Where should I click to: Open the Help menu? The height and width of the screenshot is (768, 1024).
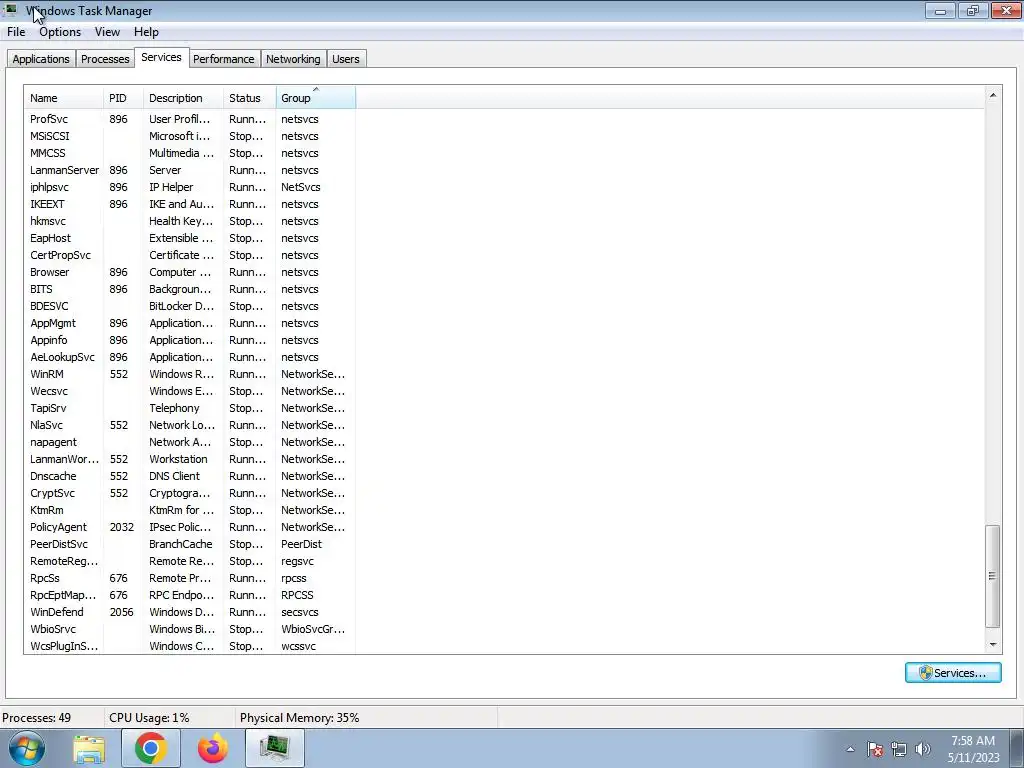click(146, 32)
